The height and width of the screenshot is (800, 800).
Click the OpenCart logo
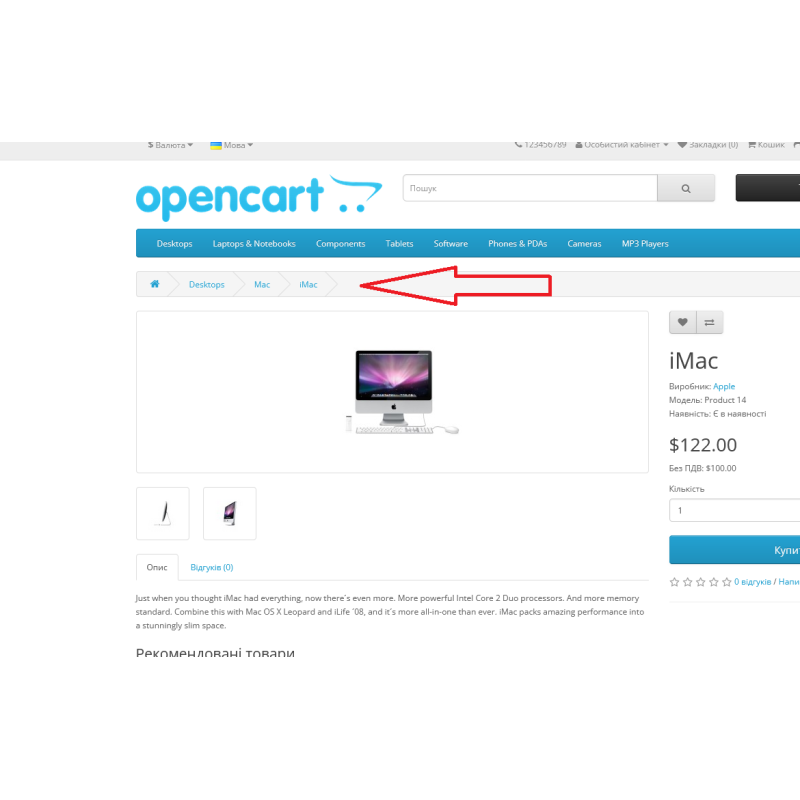(x=259, y=198)
